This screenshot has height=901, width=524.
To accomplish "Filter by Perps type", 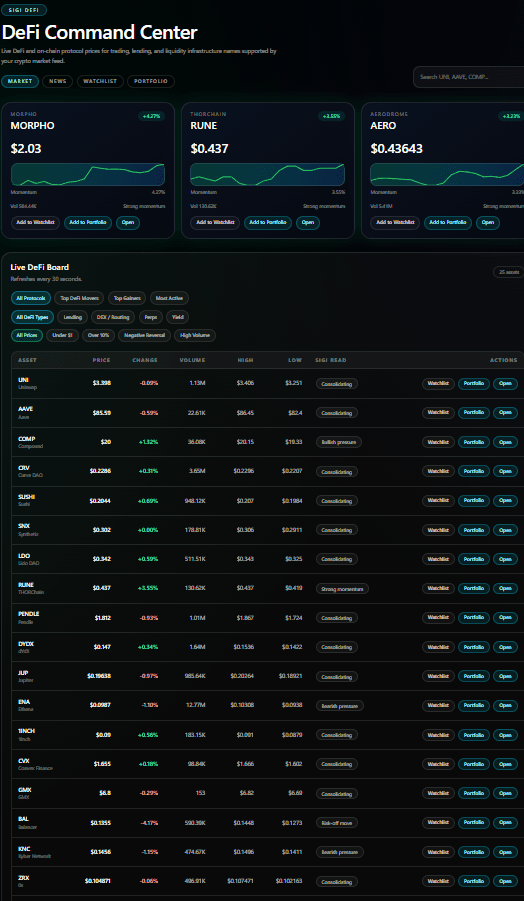I will coord(151,317).
